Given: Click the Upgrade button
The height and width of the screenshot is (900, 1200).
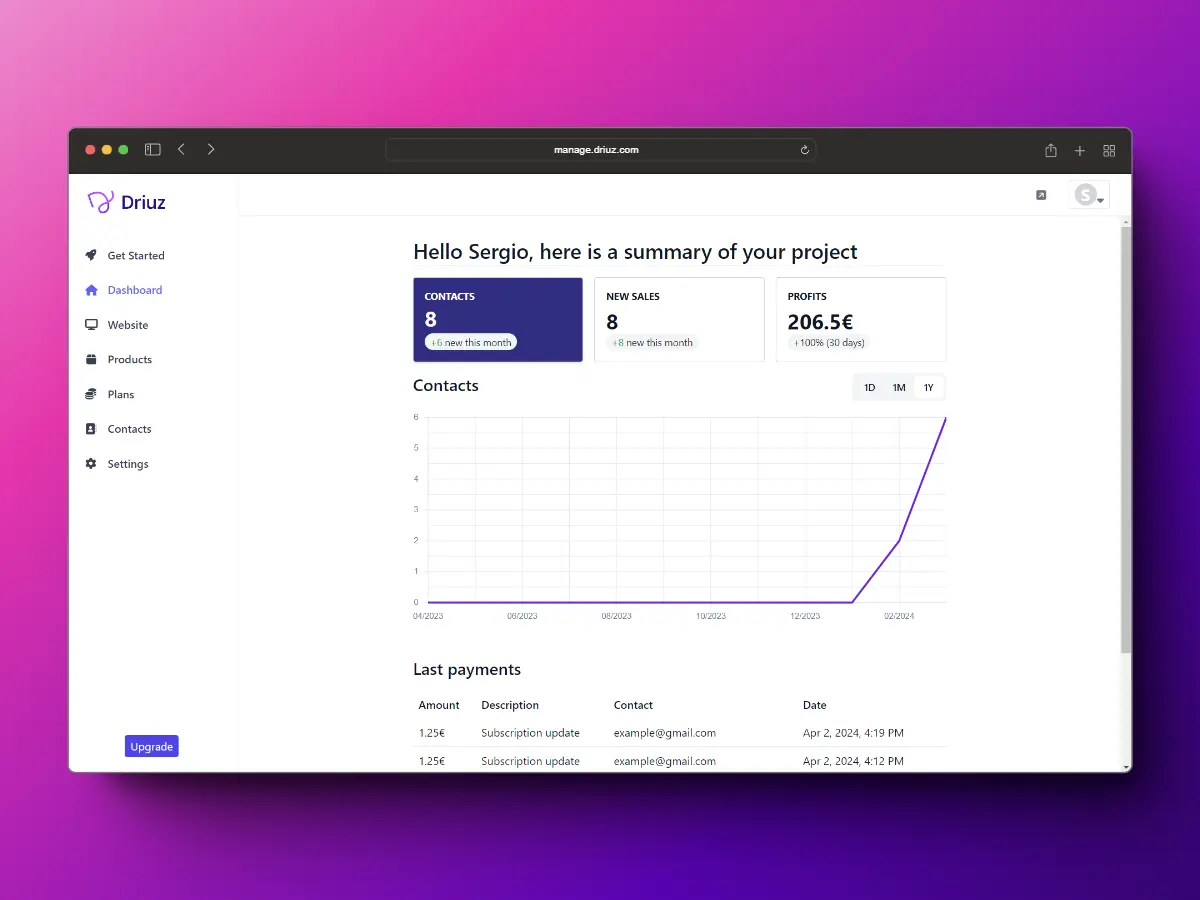Looking at the screenshot, I should pos(152,747).
